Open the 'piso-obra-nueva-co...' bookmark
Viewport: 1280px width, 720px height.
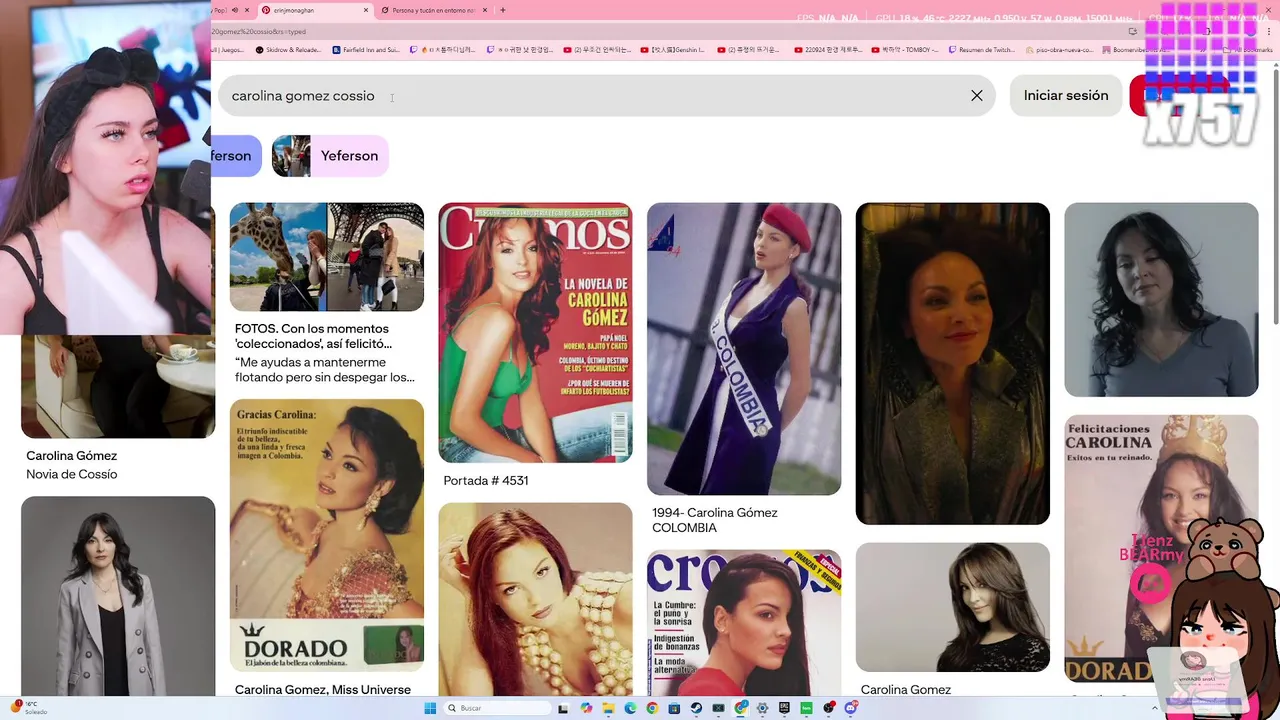point(1060,50)
